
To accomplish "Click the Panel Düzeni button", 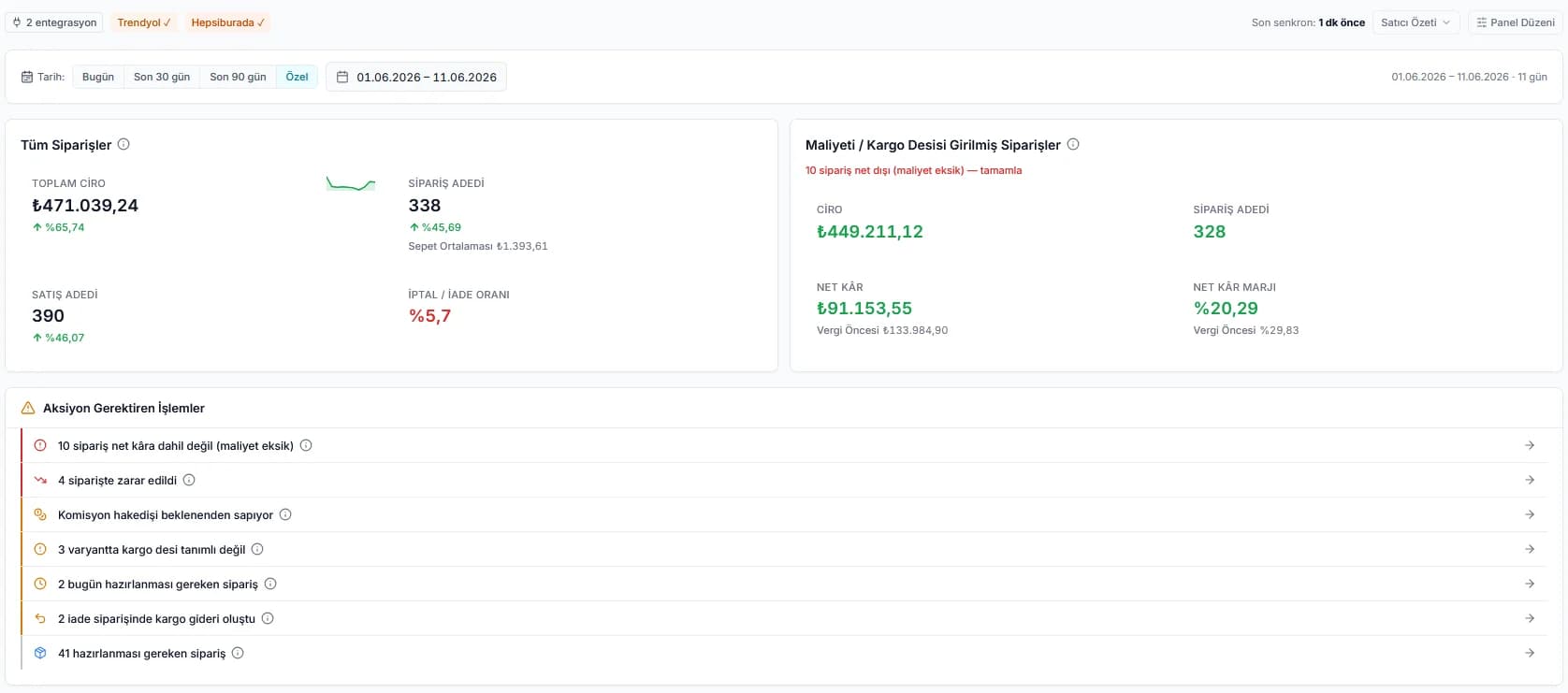I will tap(1516, 22).
